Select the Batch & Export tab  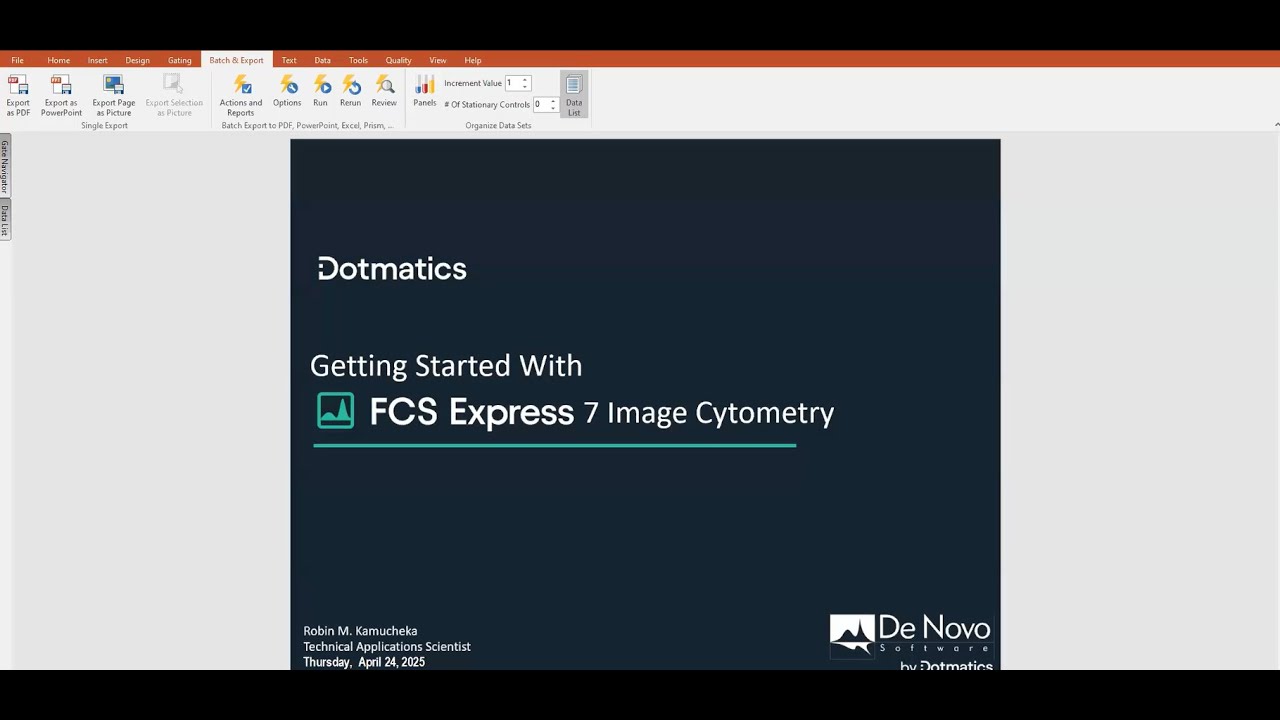point(236,60)
